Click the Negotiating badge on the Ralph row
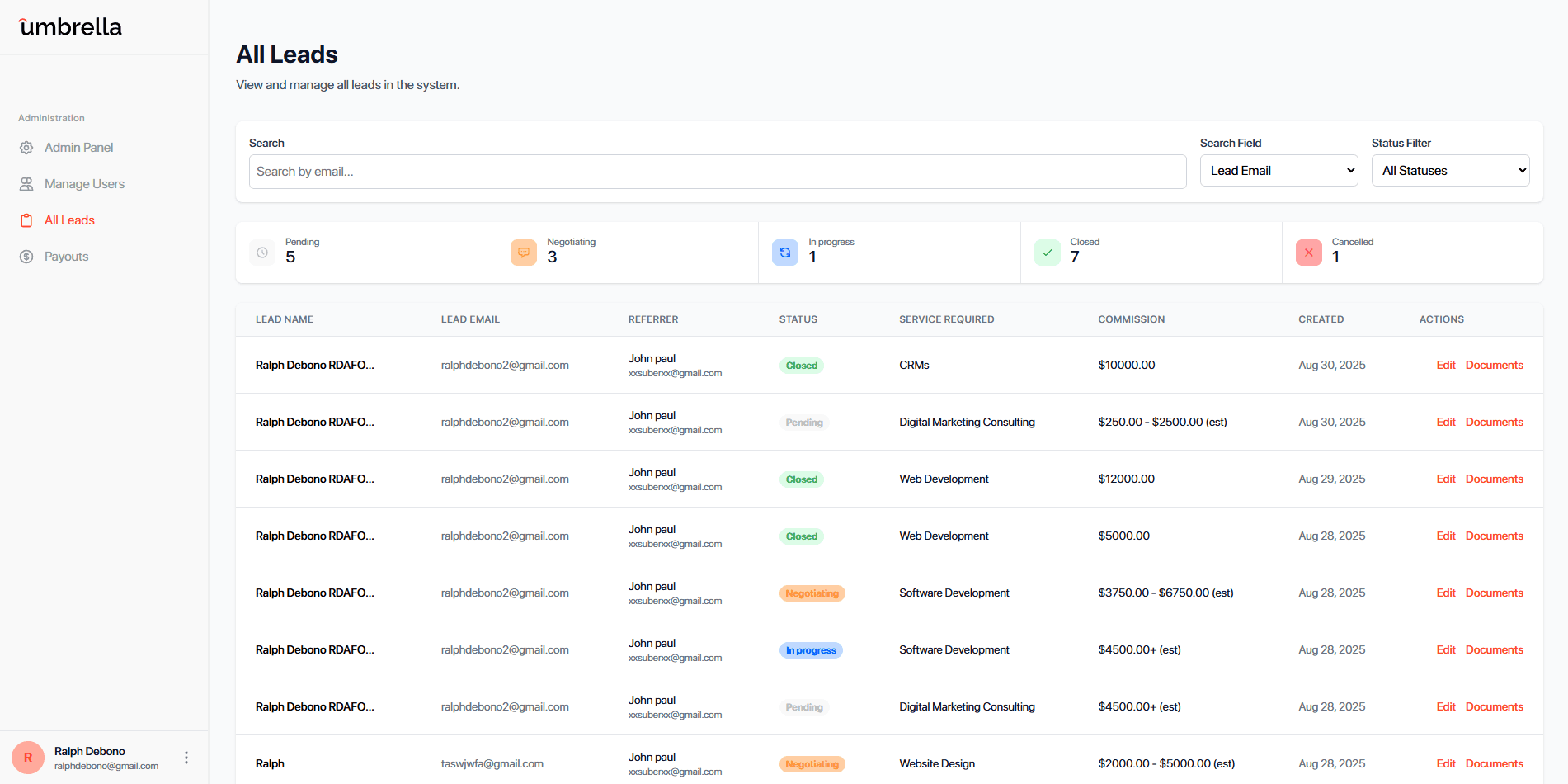Image resolution: width=1568 pixels, height=784 pixels. [812, 763]
